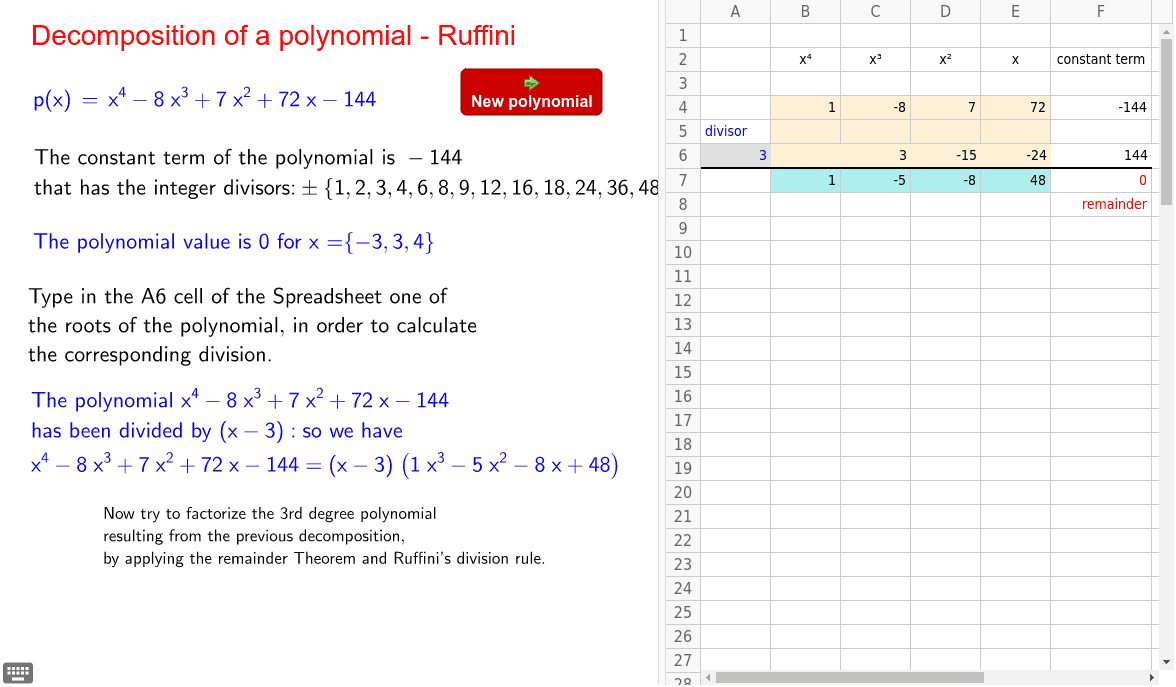Screen dimensions: 1176x687
Task: Click cell D6 with value -15
Action: 945,155
